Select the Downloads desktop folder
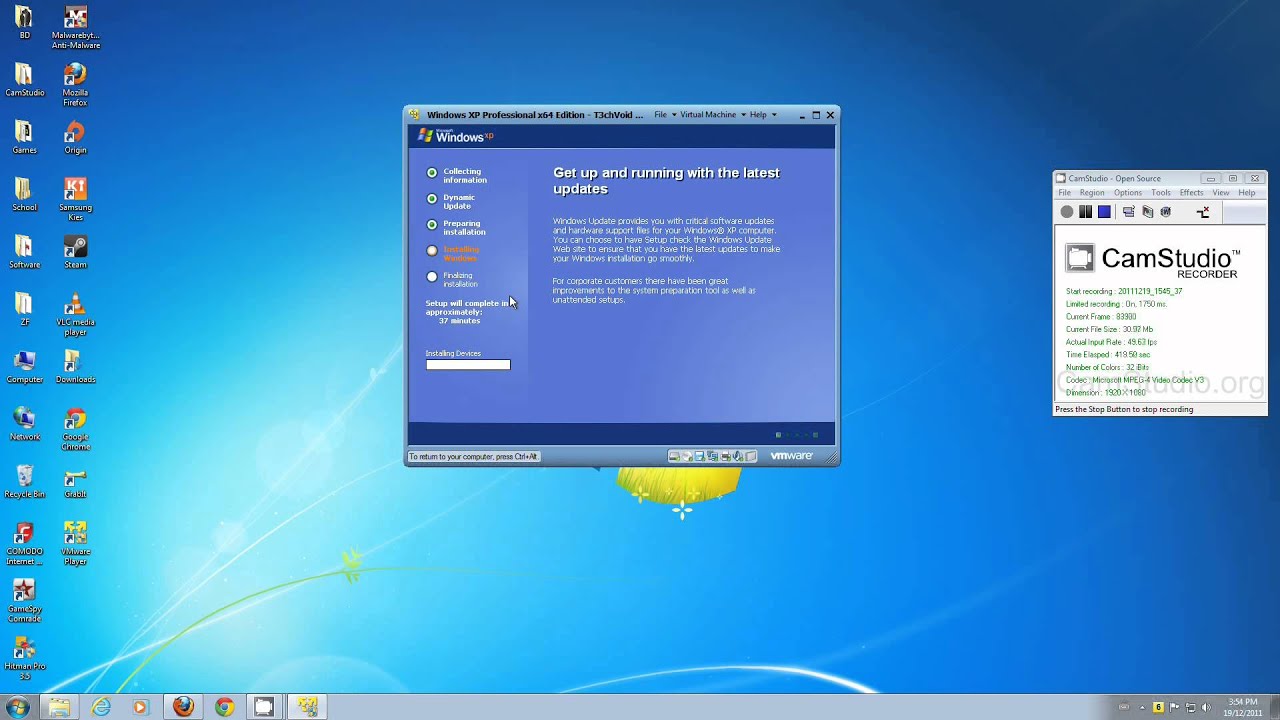The height and width of the screenshot is (720, 1280). click(75, 367)
